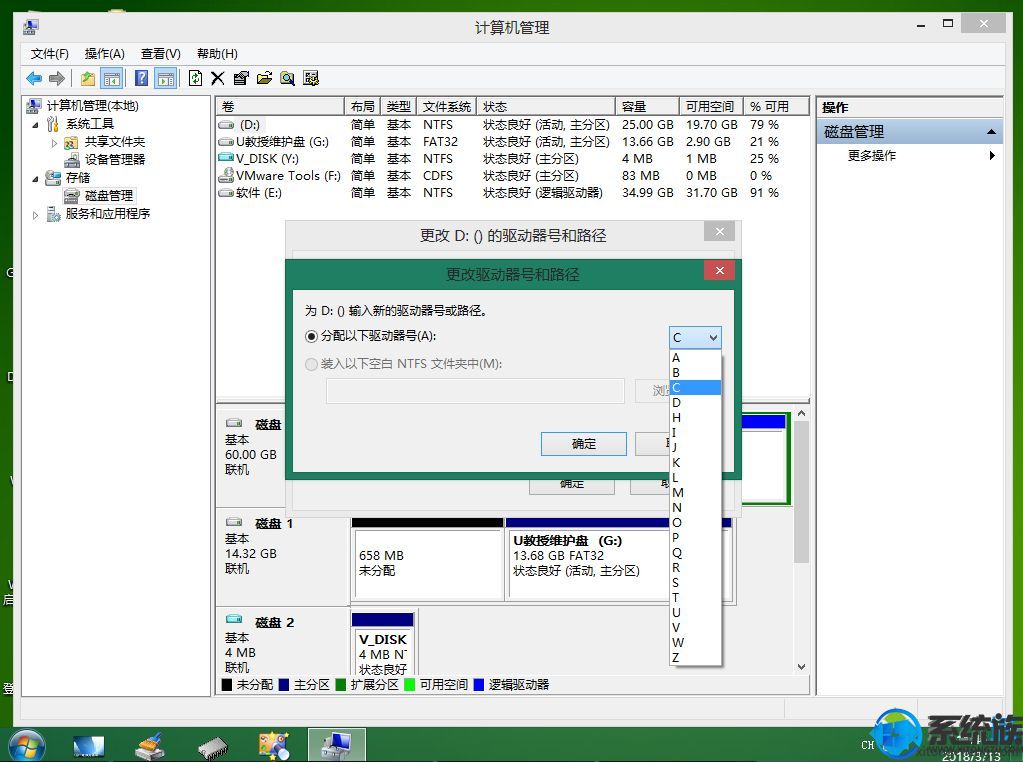Open the 帮助(H) menu
Viewport: 1023px width, 762px height.
click(x=217, y=53)
